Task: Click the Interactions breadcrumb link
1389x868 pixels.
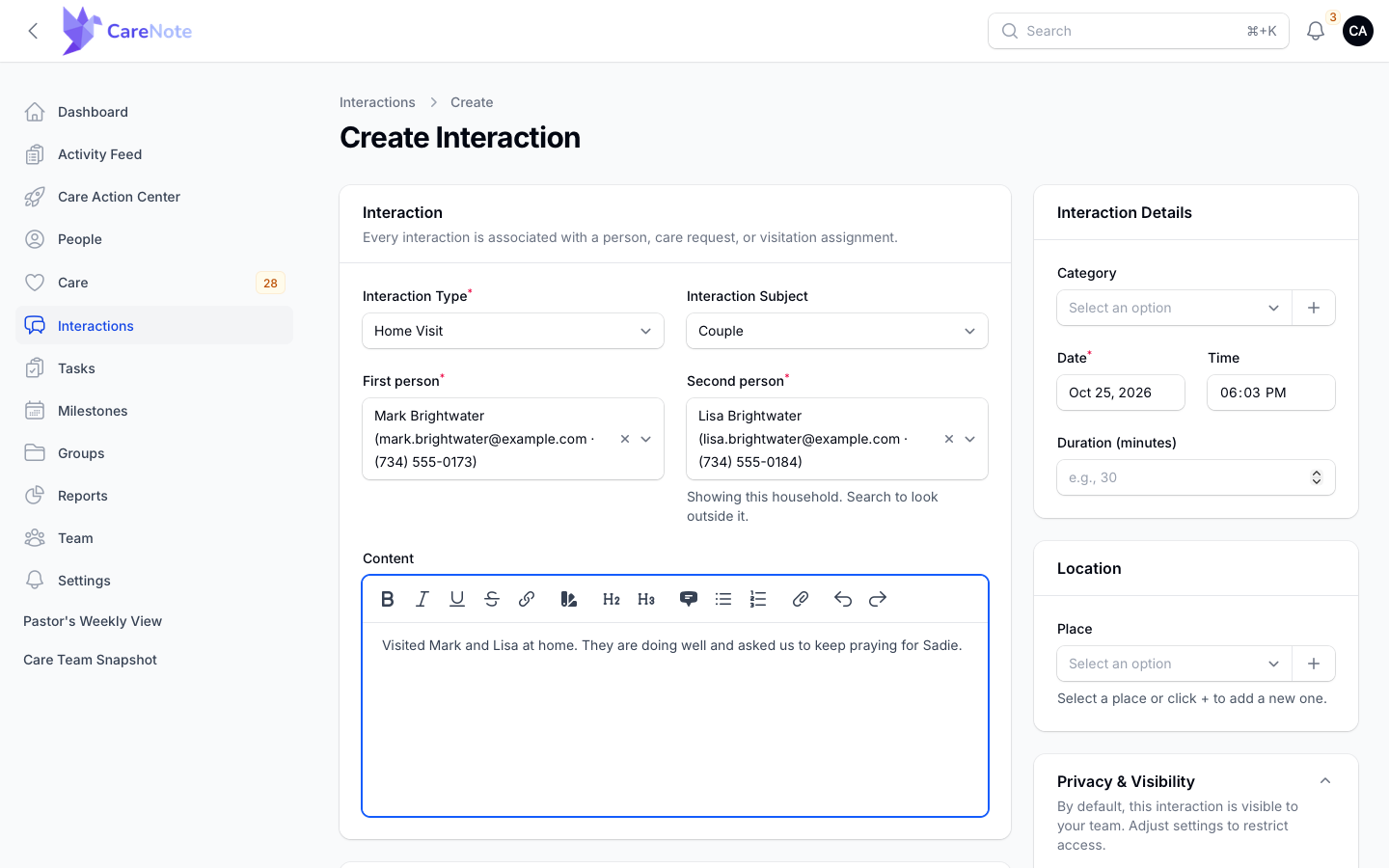Action: pyautogui.click(x=377, y=102)
